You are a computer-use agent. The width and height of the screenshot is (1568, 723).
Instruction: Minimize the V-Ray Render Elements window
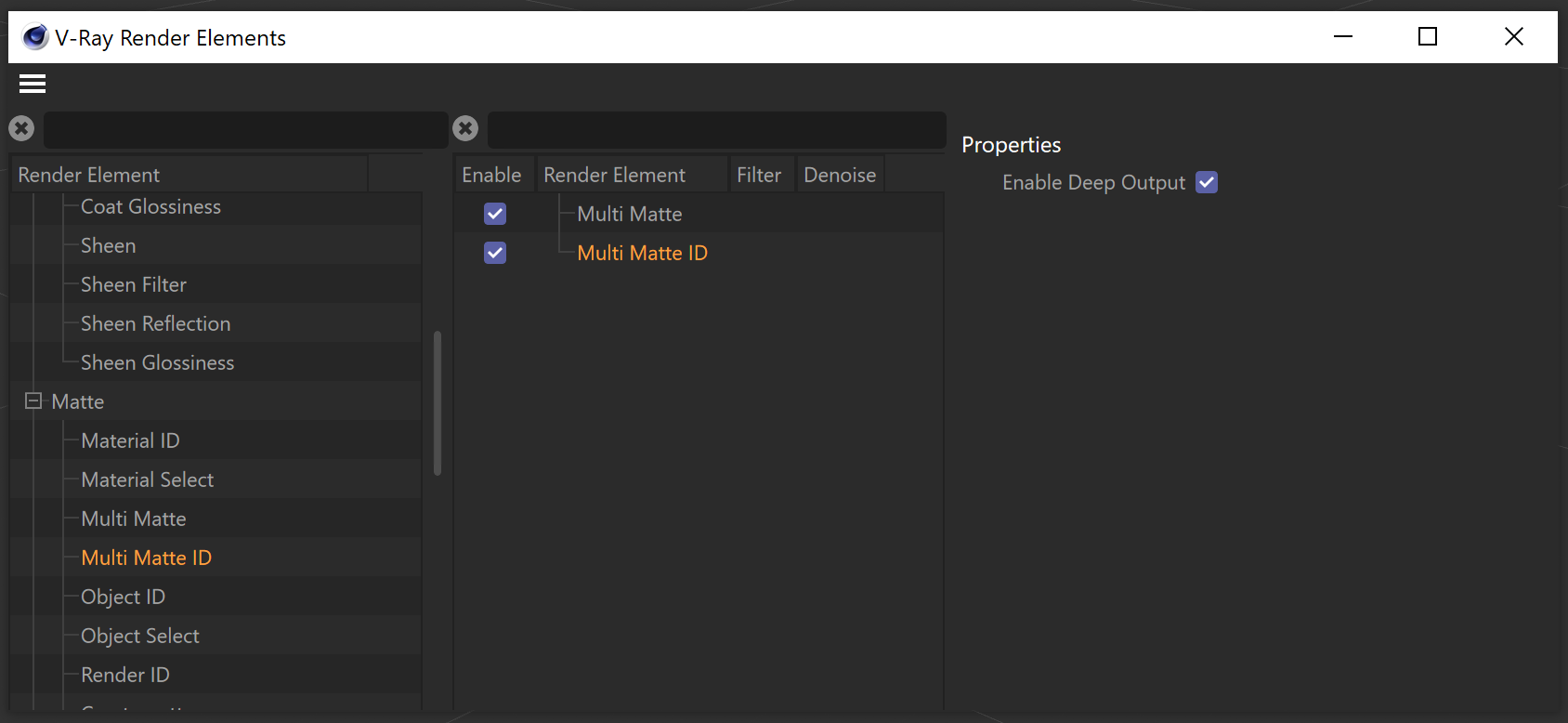(1343, 37)
